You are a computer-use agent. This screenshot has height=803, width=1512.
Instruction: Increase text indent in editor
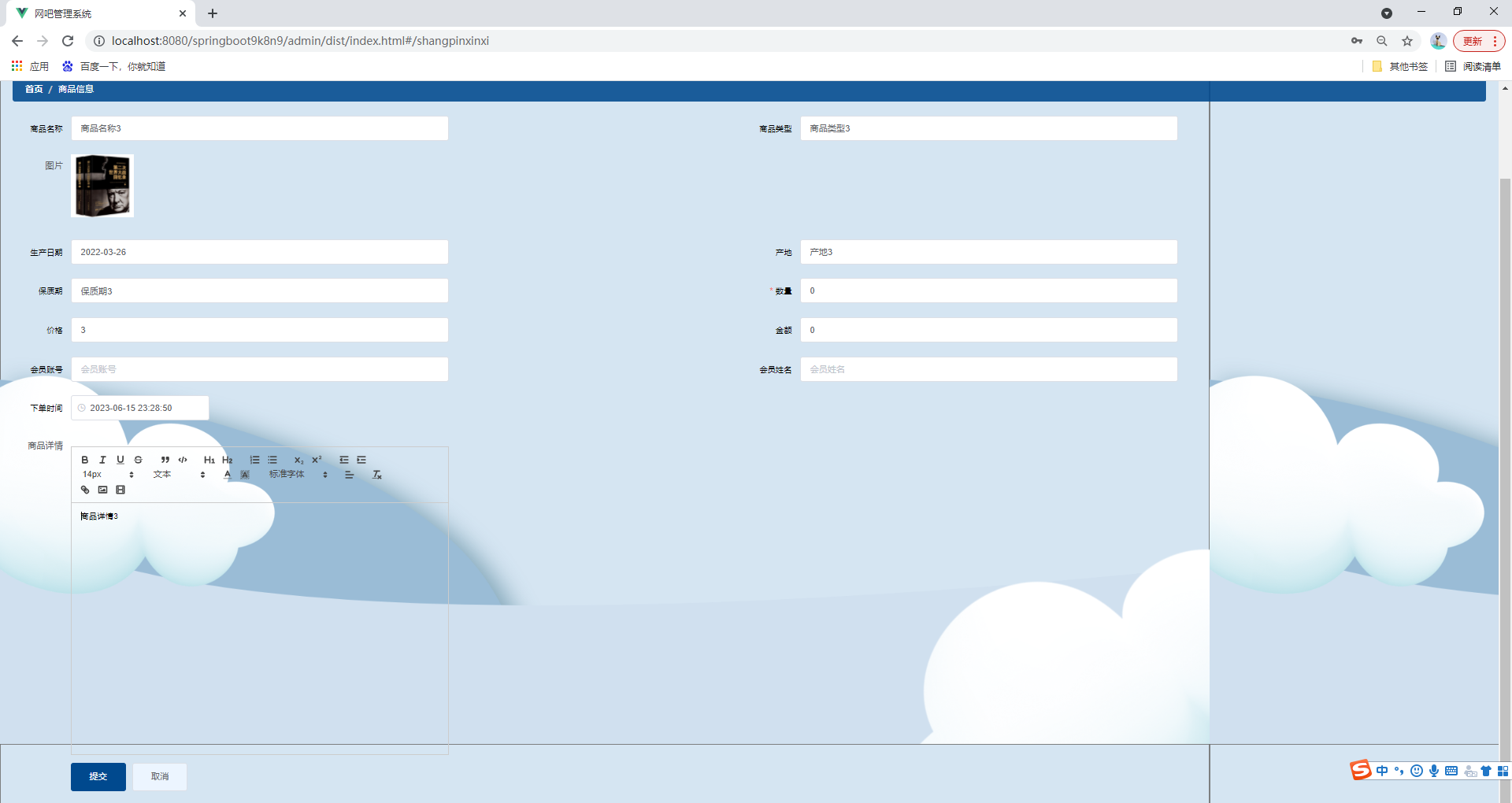[x=361, y=460]
